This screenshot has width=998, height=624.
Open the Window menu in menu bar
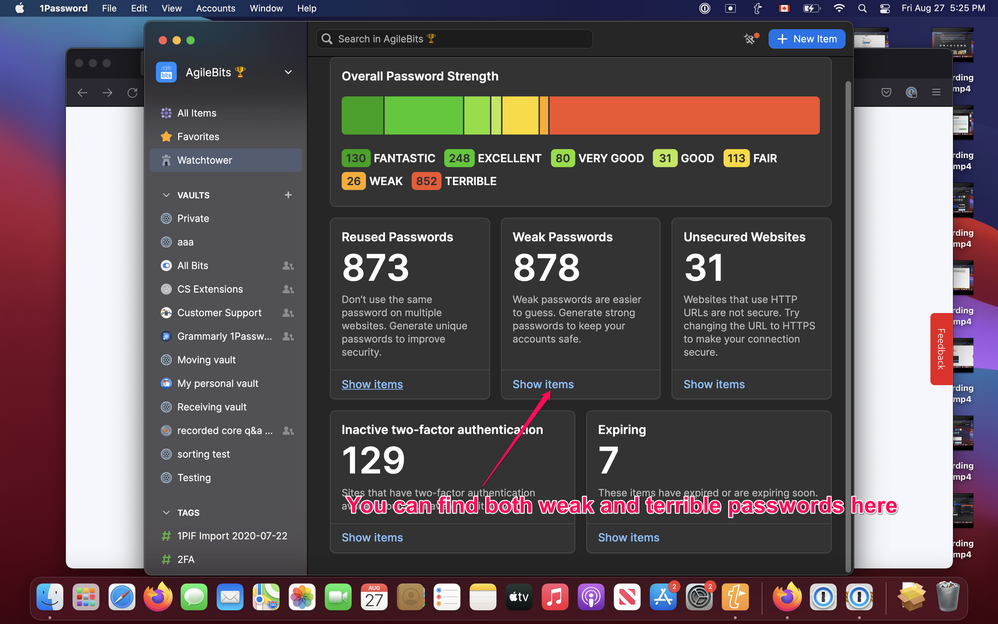click(x=266, y=8)
